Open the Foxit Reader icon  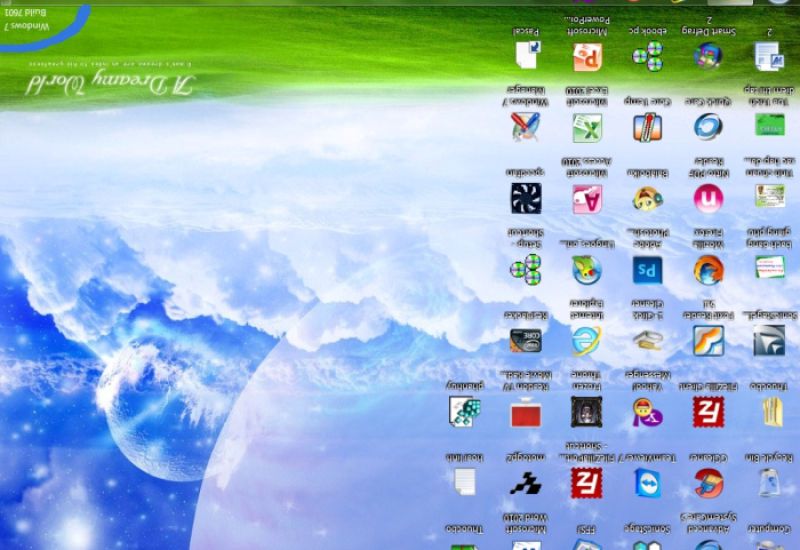[708, 340]
